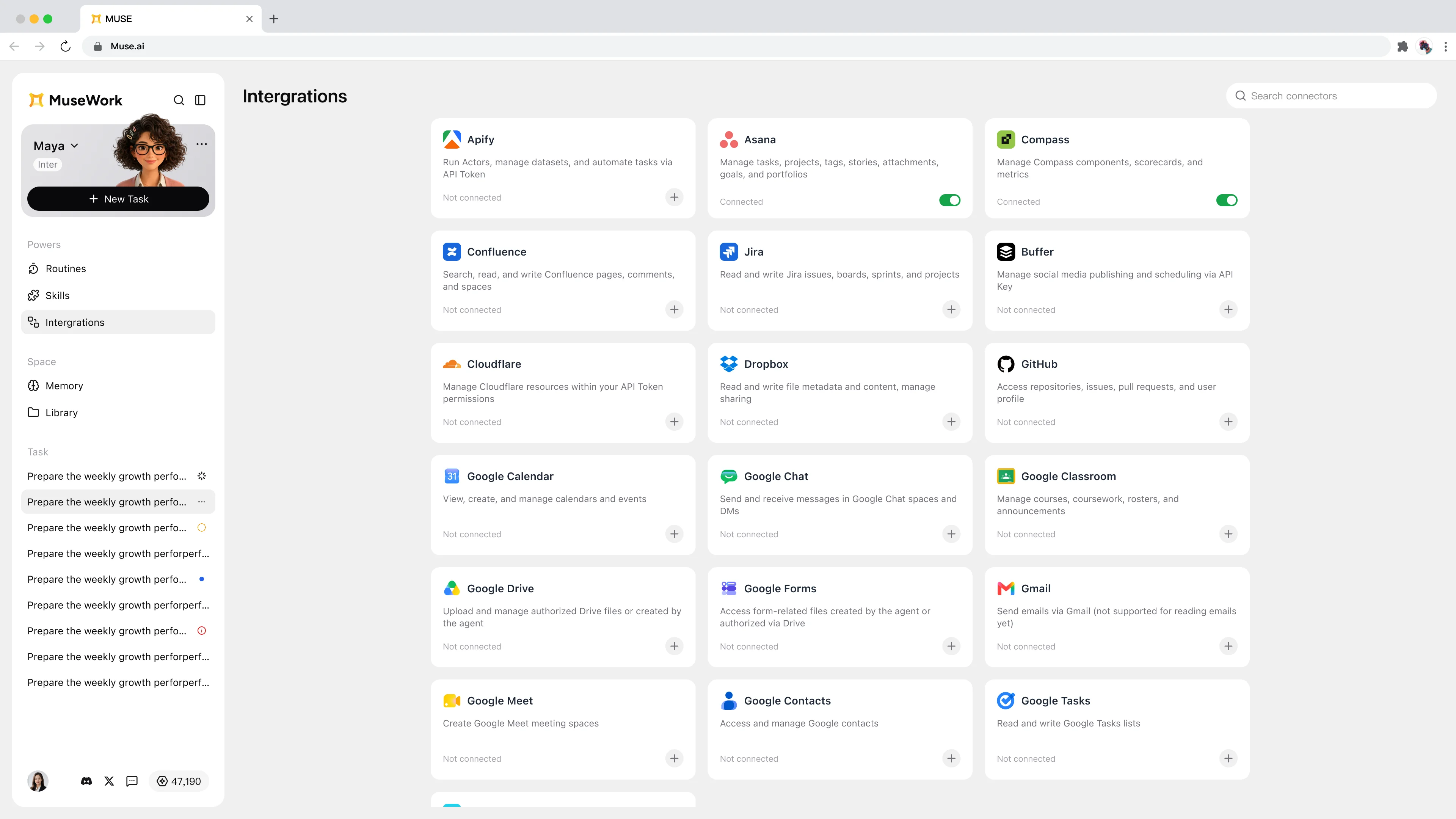Image resolution: width=1456 pixels, height=819 pixels.
Task: Add the Google Drive connector
Action: pos(674,646)
